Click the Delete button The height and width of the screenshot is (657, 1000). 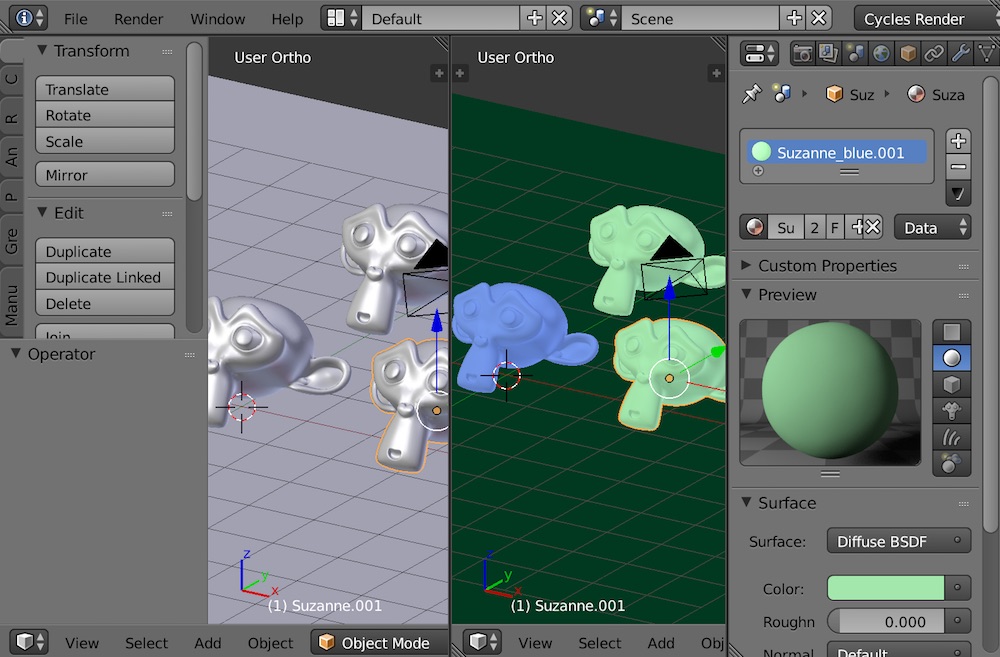[x=105, y=303]
